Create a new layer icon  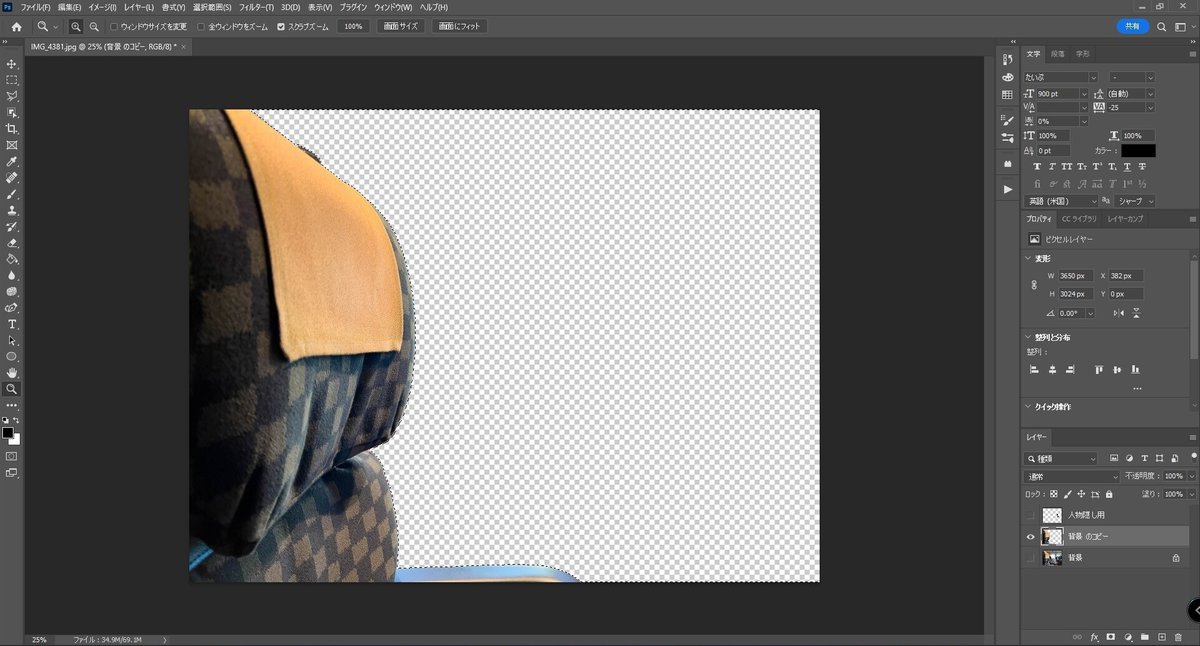tap(1161, 636)
